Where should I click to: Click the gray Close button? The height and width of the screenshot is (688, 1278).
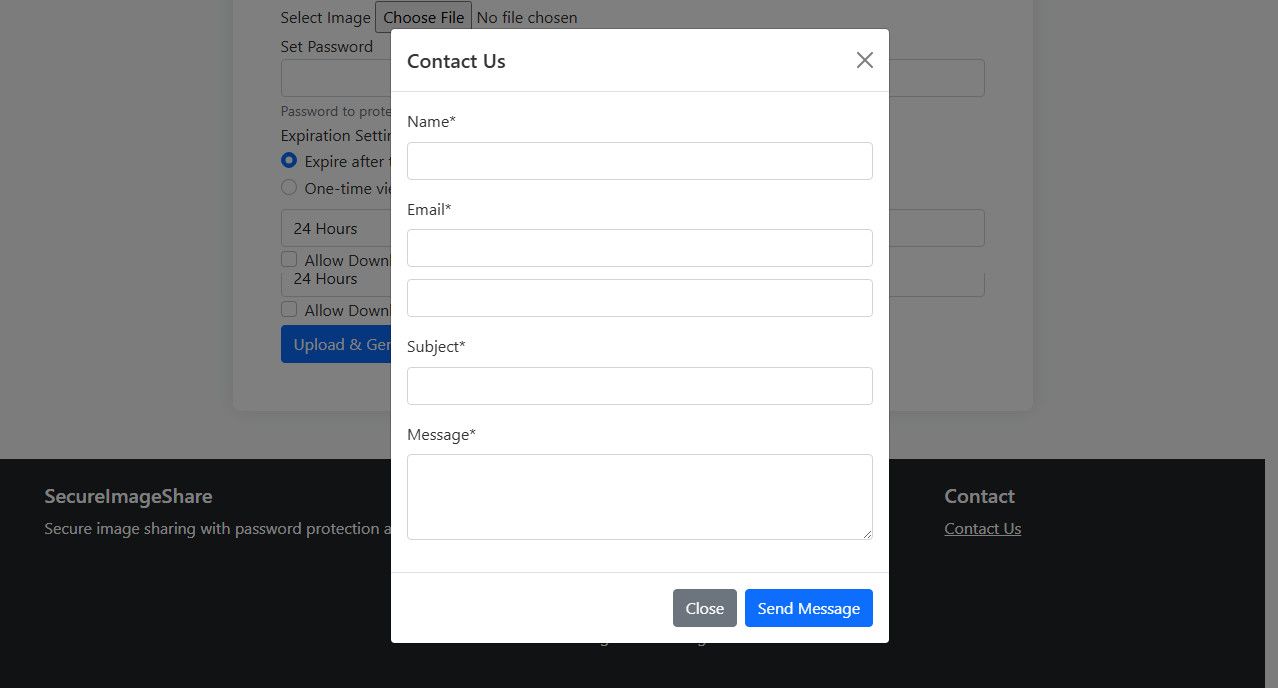tap(704, 608)
